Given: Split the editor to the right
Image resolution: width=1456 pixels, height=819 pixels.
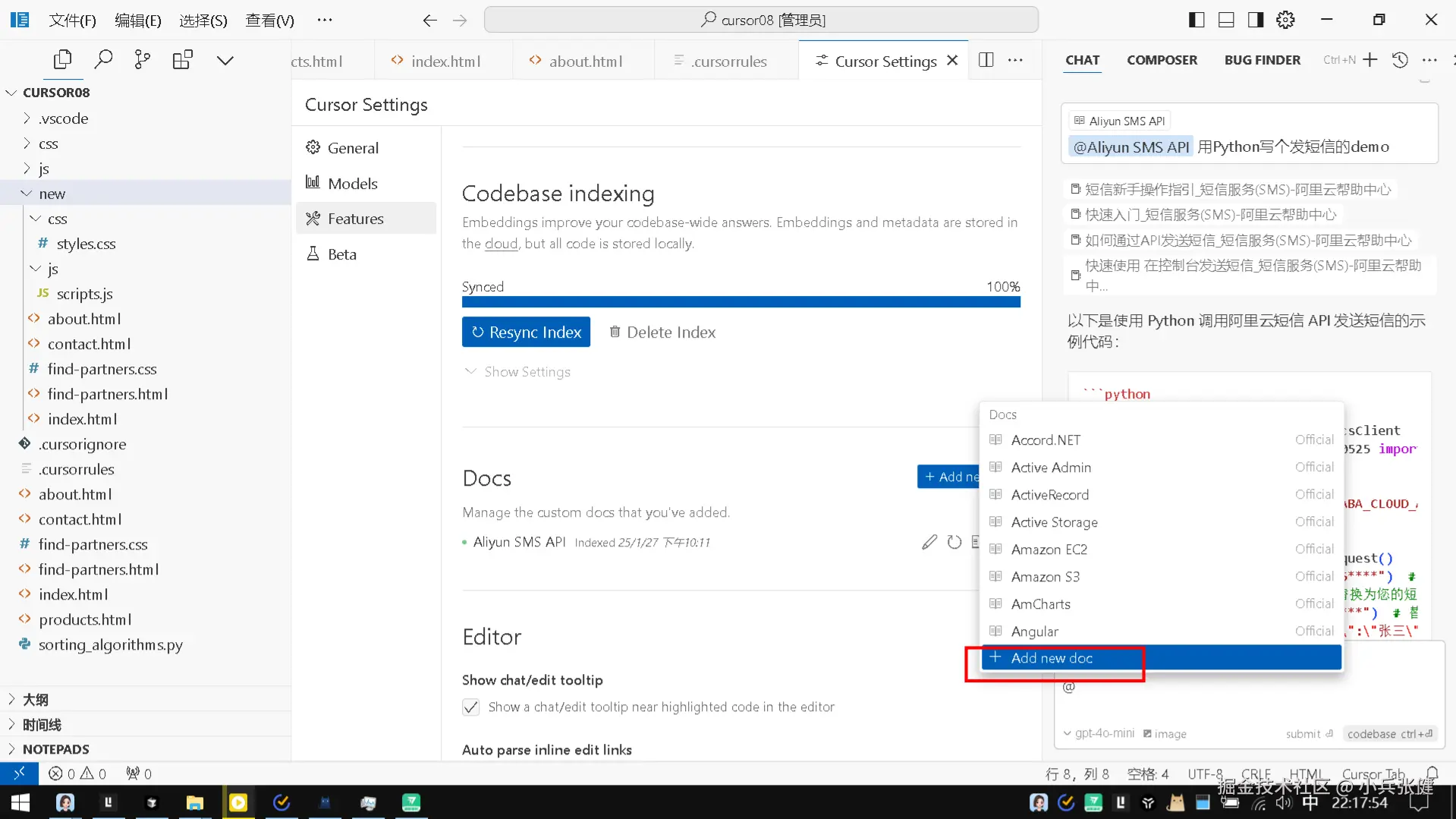Looking at the screenshot, I should point(986,60).
